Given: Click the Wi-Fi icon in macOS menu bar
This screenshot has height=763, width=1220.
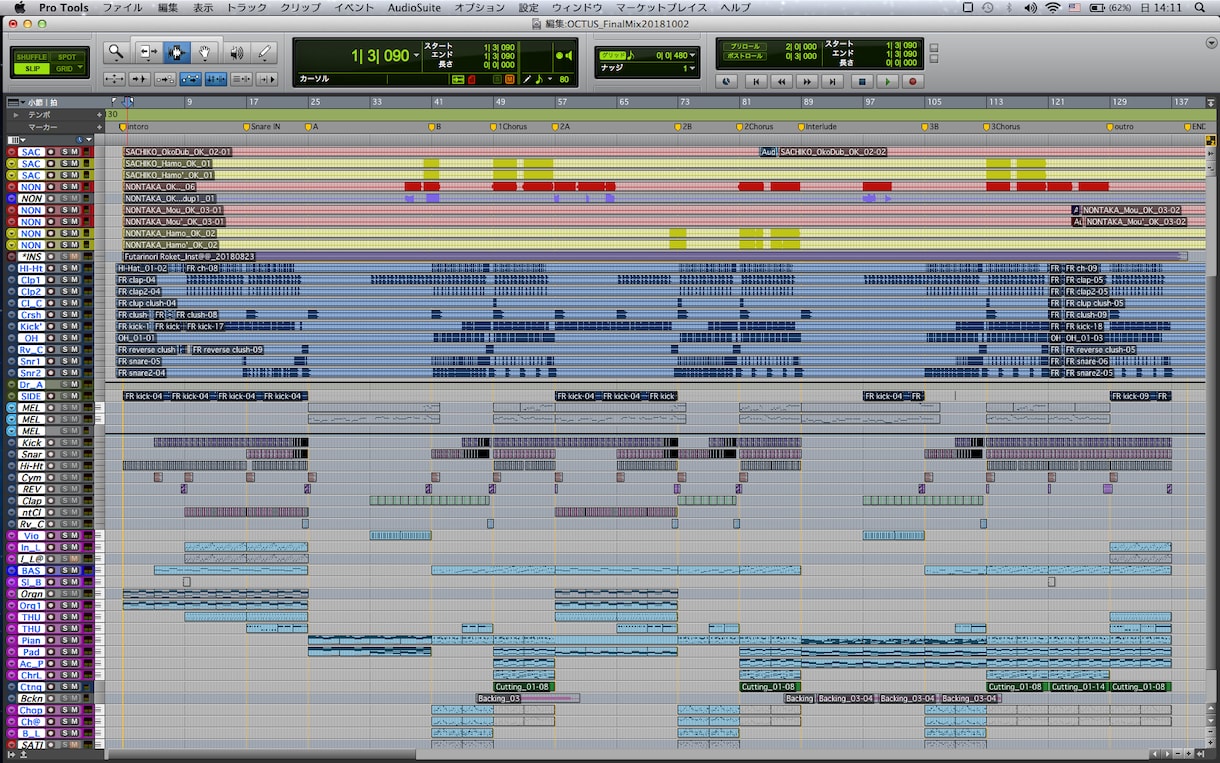Looking at the screenshot, I should pos(1053,8).
